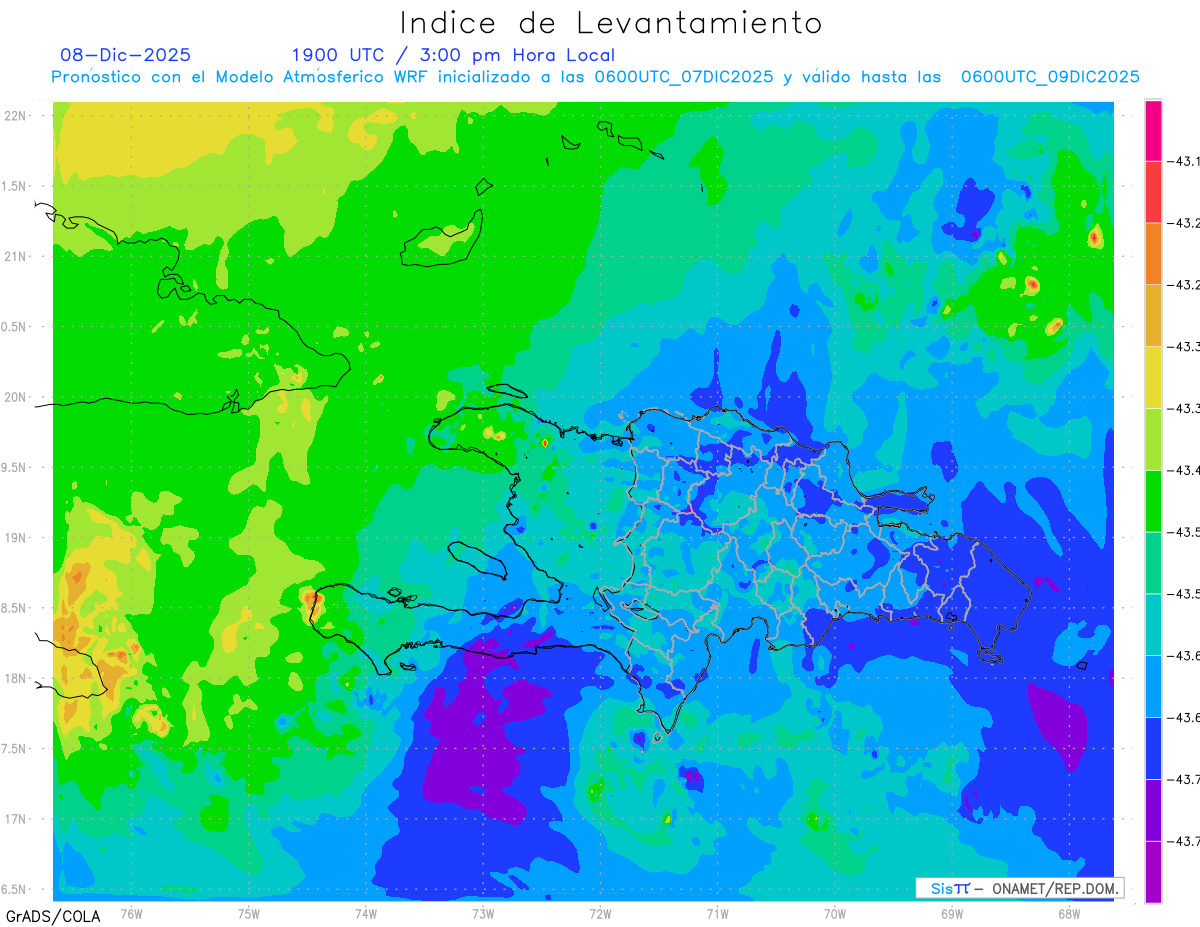
Task: Pick the sky-blue swatch on the color scale
Action: coord(1153,686)
